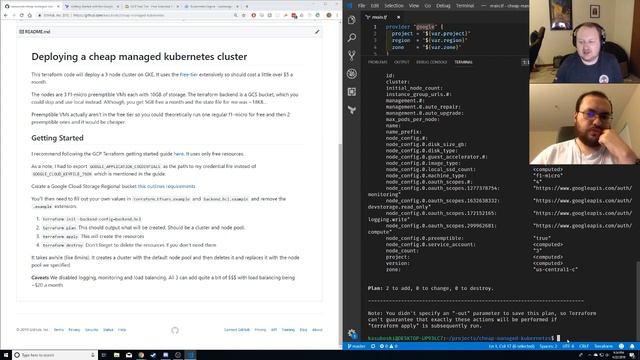Open the terminal selector dropdown in panel
640x360 pixels.
click(525, 62)
